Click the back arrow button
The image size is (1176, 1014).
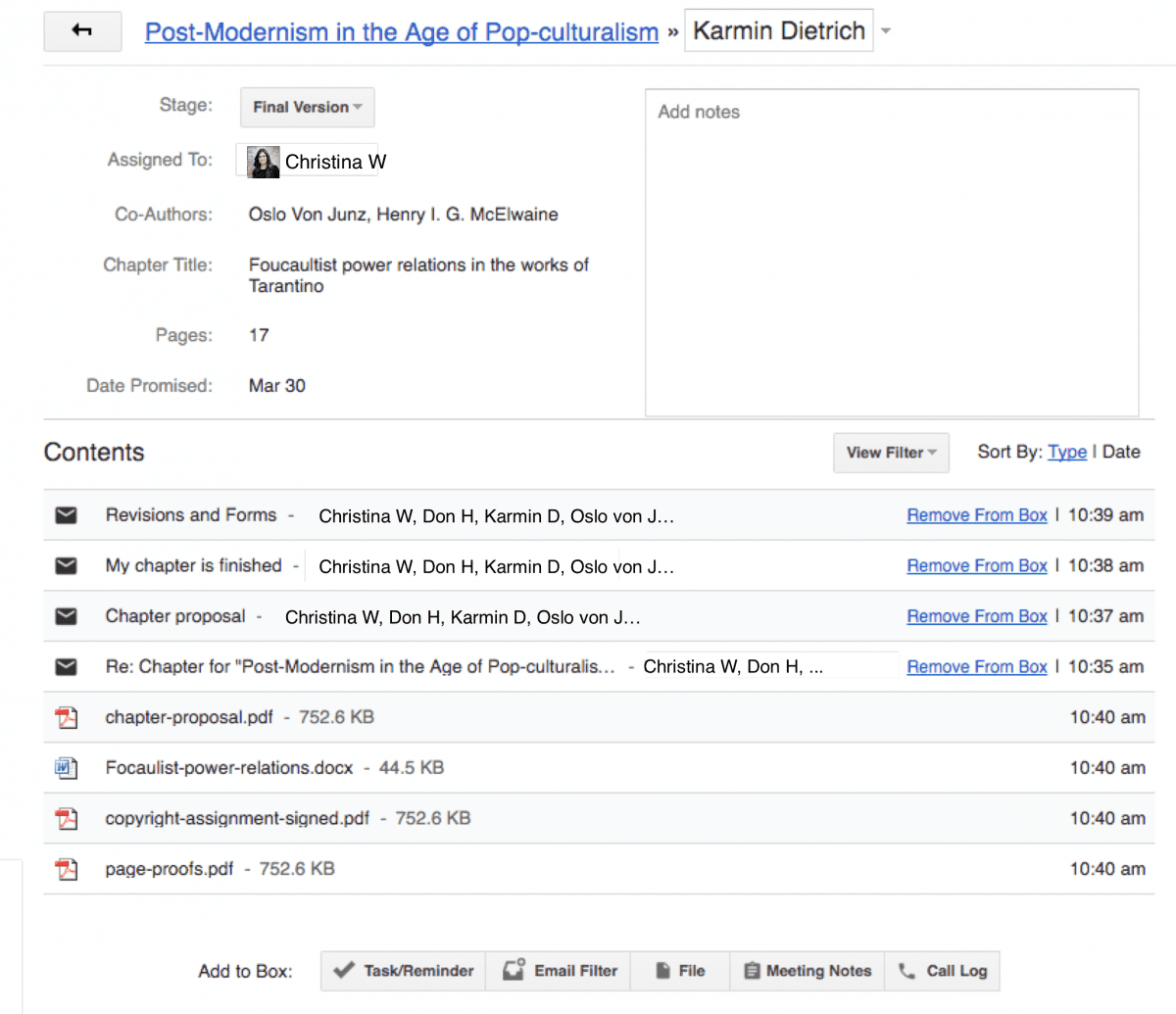pyautogui.click(x=82, y=31)
